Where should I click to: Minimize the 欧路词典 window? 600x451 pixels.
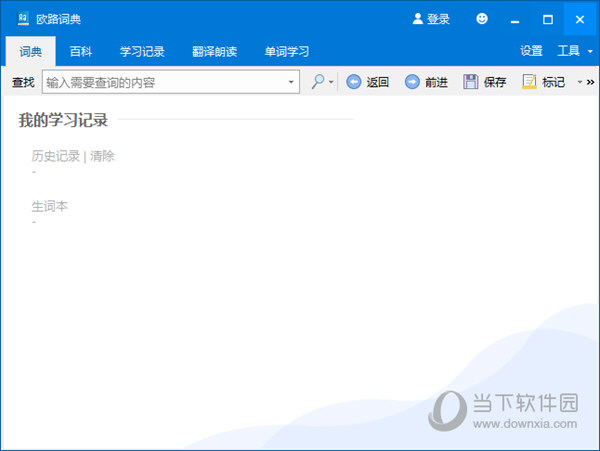(515, 20)
